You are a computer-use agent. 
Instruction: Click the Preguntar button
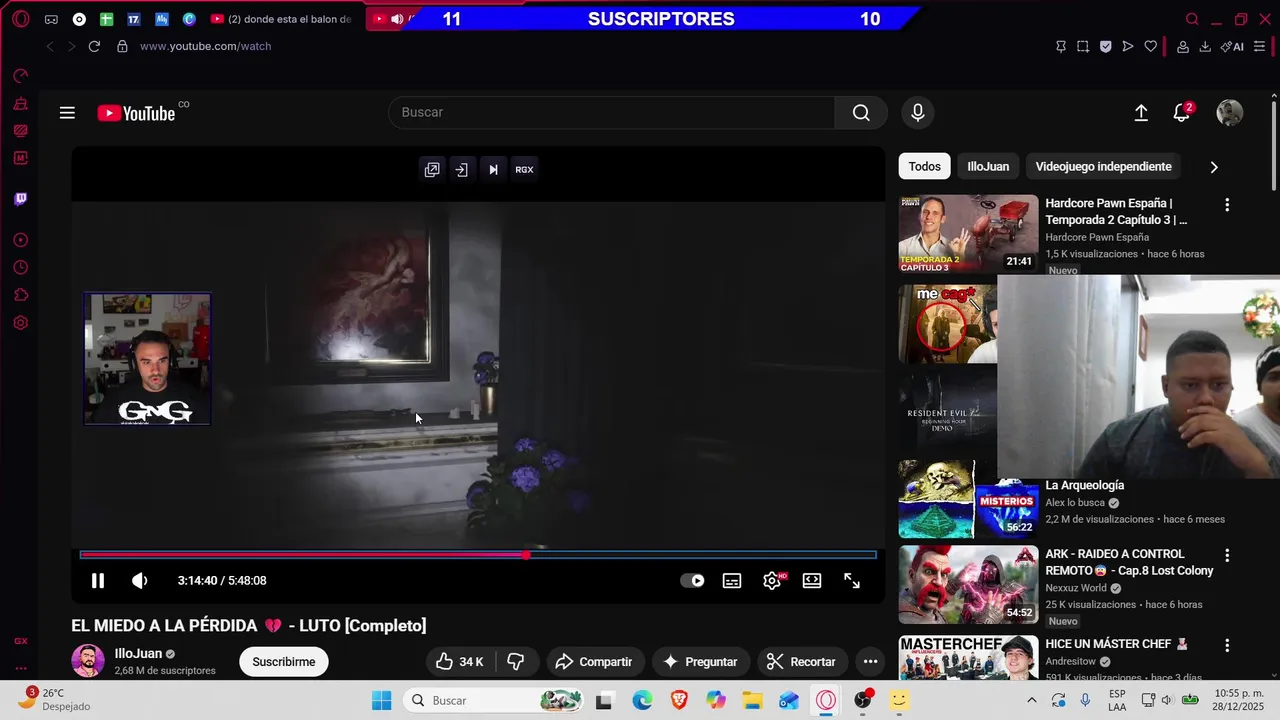click(700, 662)
